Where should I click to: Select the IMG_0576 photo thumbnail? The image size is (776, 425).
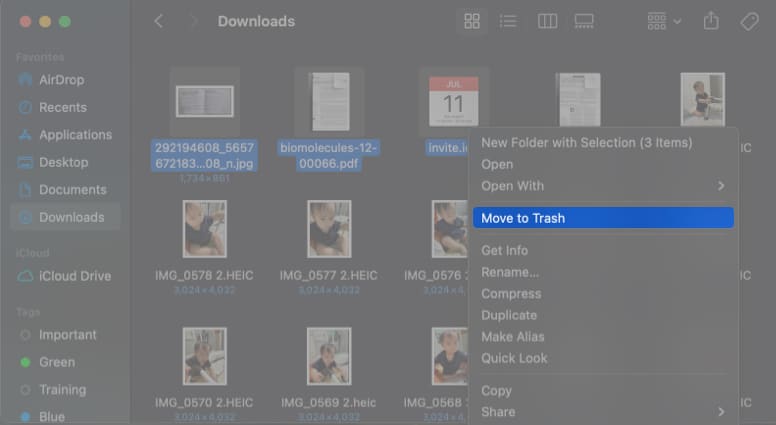click(x=449, y=229)
